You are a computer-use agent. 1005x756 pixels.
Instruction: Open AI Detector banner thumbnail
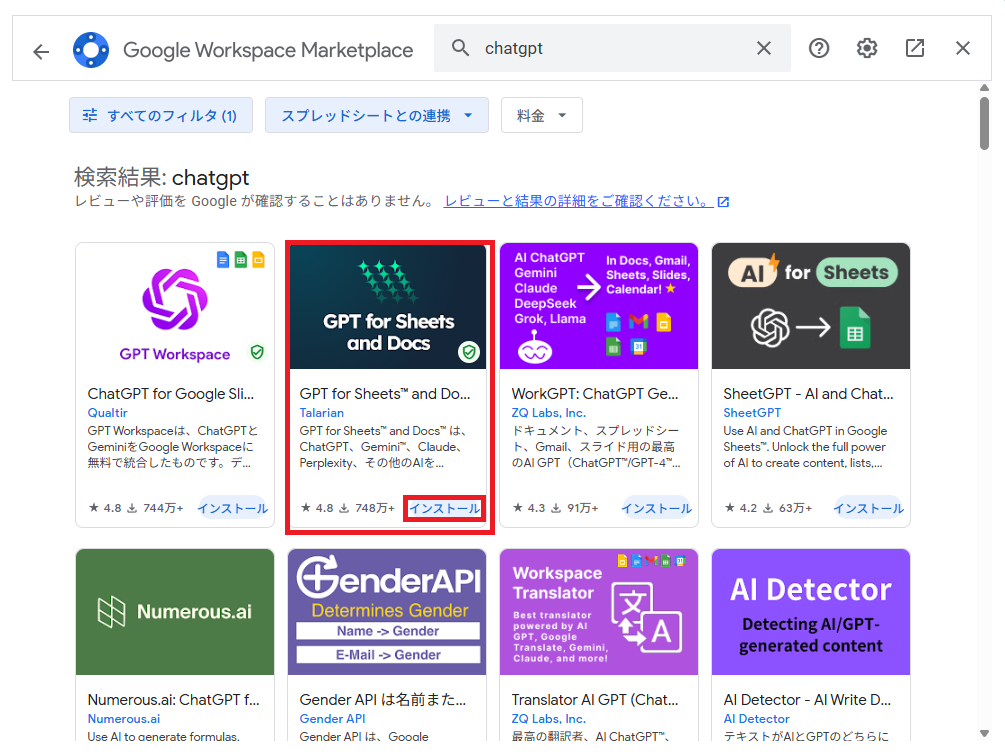coord(811,612)
